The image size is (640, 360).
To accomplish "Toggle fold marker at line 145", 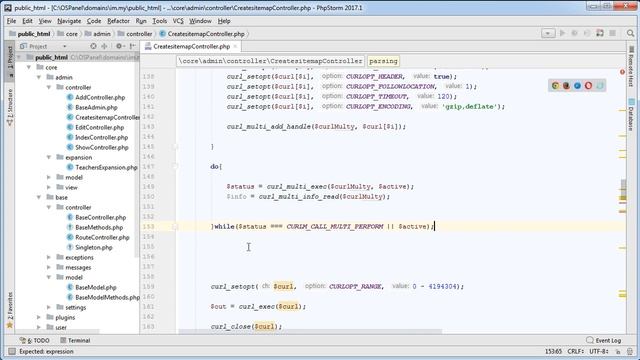I will (175, 146).
